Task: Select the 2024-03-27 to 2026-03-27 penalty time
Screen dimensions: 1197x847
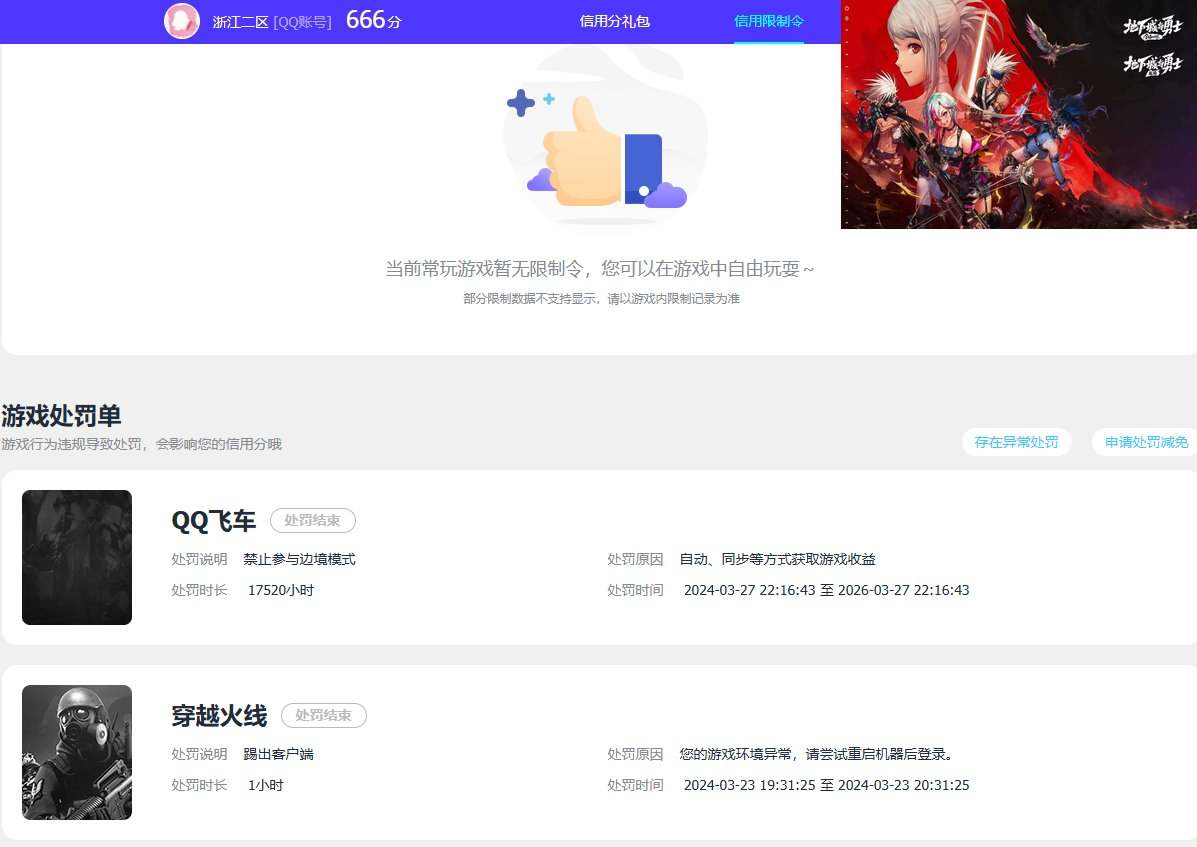Action: (826, 591)
